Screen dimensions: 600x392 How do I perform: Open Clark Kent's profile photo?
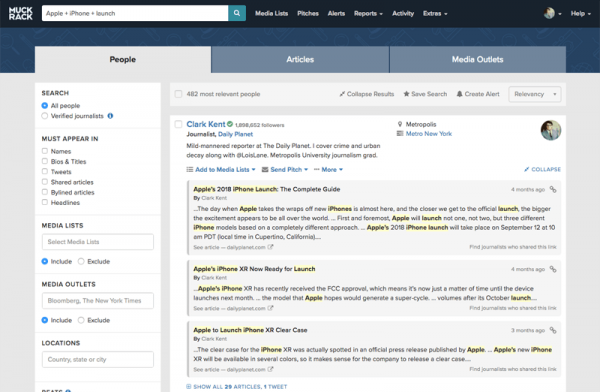[x=551, y=130]
